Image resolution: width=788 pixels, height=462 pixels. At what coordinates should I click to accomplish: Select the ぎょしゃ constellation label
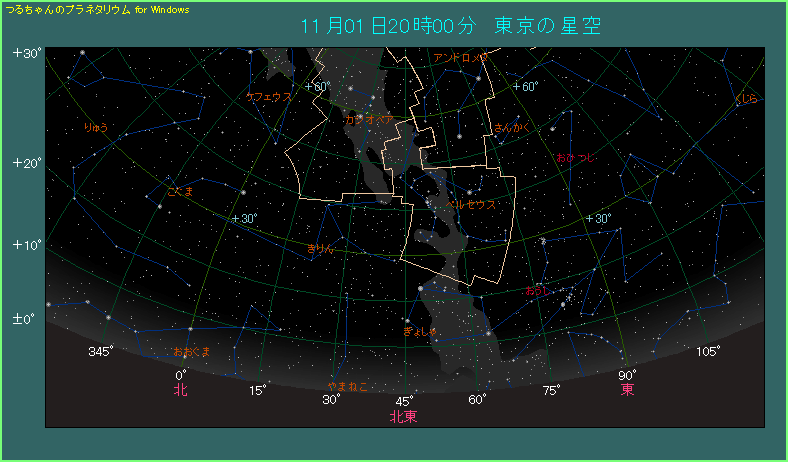(x=419, y=330)
